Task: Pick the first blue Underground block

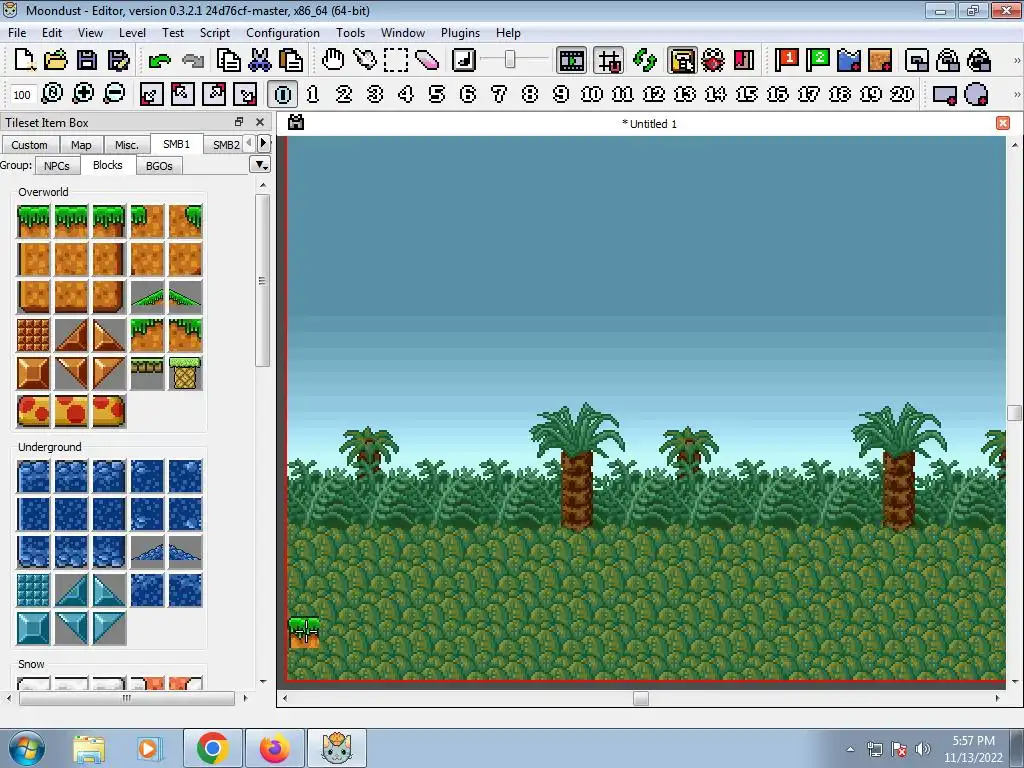Action: coord(33,475)
